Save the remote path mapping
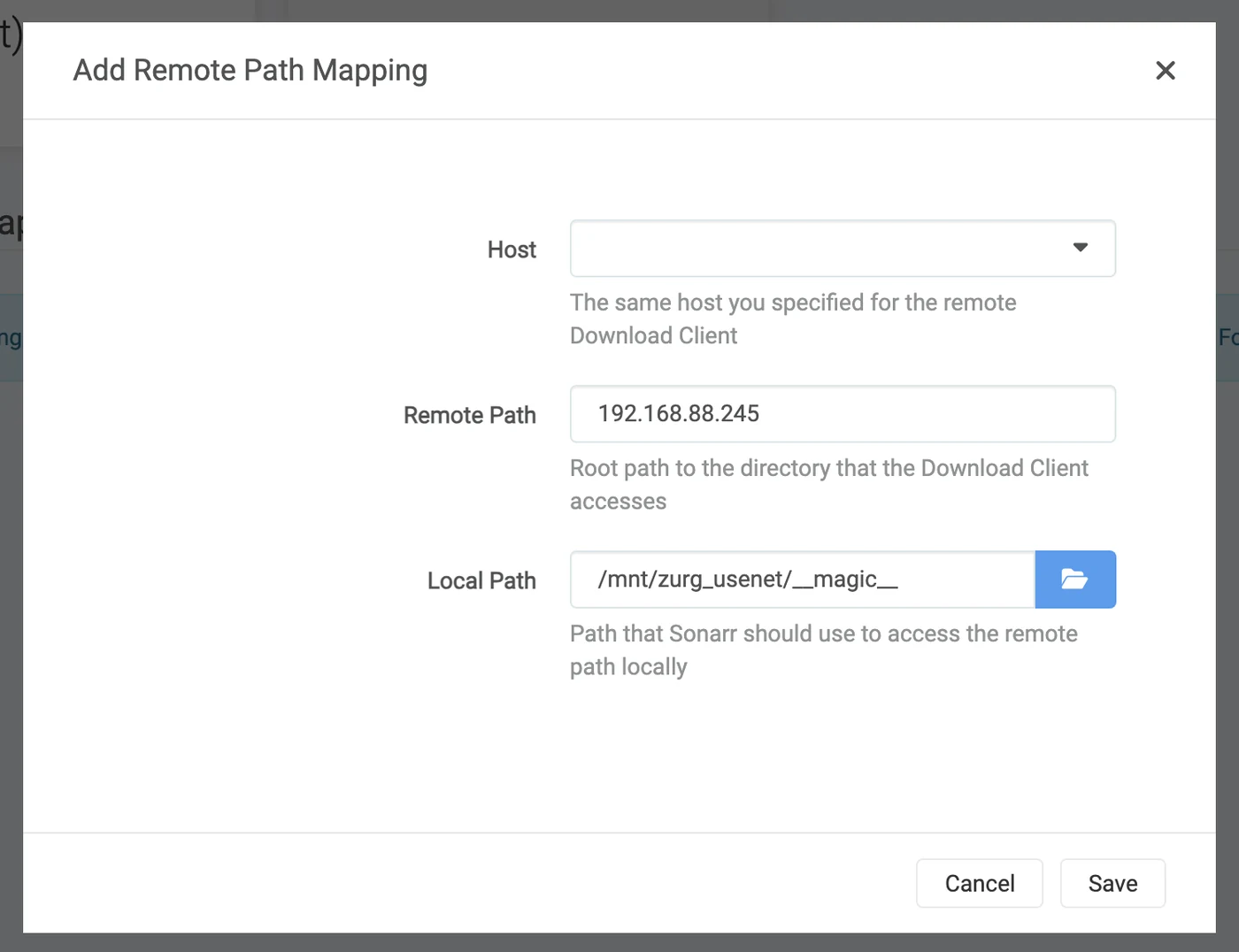The image size is (1239, 952). pos(1112,883)
